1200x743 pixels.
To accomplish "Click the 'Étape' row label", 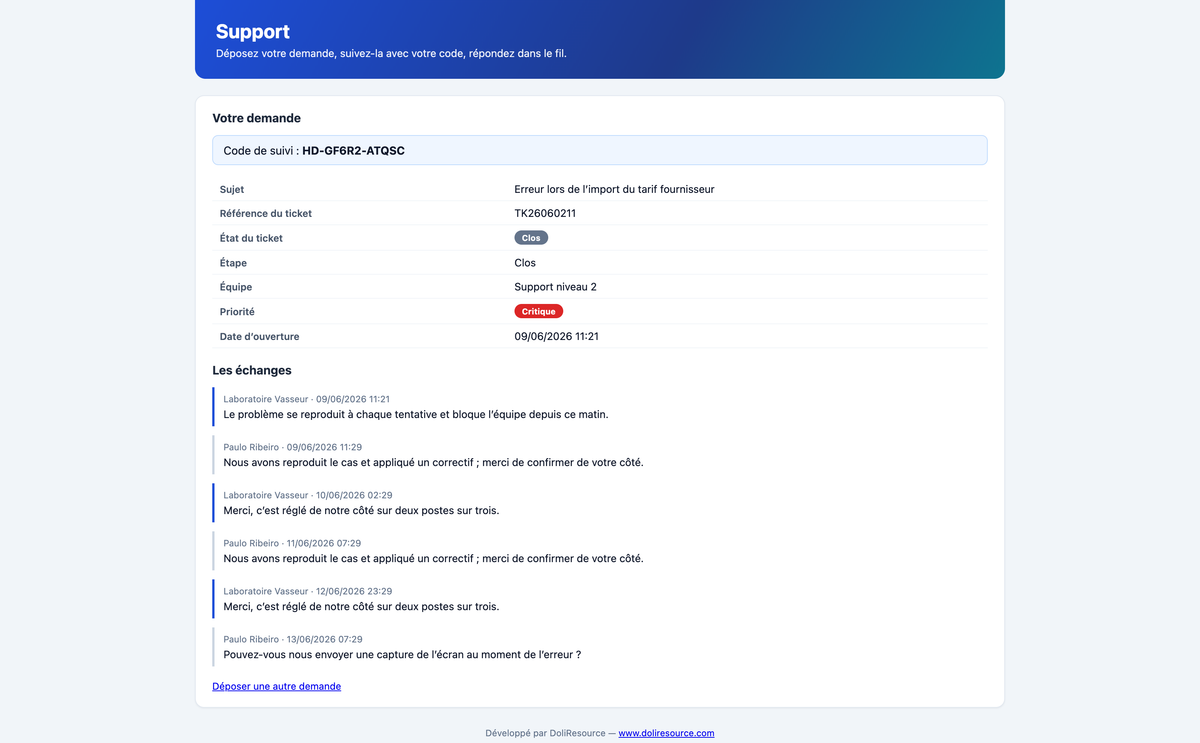I will (233, 263).
